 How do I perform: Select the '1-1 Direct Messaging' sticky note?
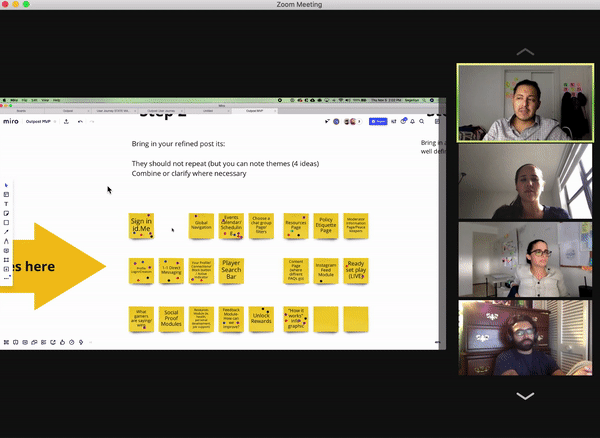(x=171, y=271)
